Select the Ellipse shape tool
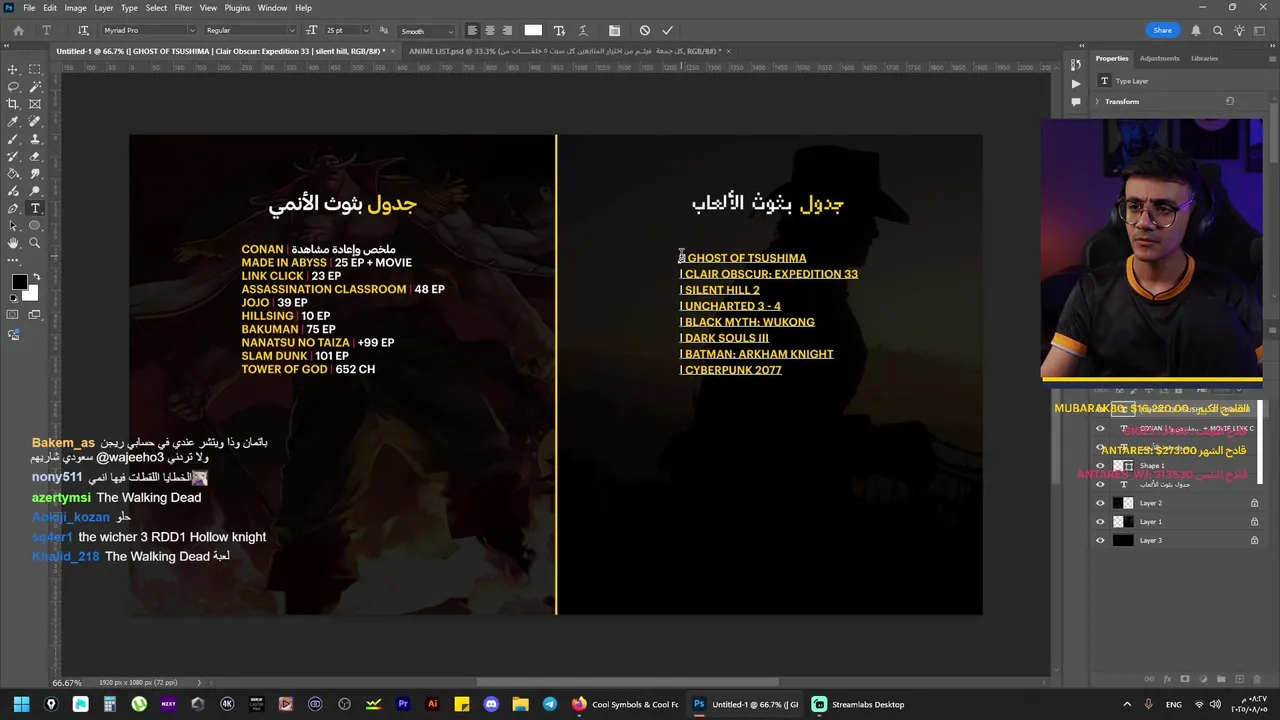This screenshot has height=720, width=1280. pyautogui.click(x=35, y=225)
